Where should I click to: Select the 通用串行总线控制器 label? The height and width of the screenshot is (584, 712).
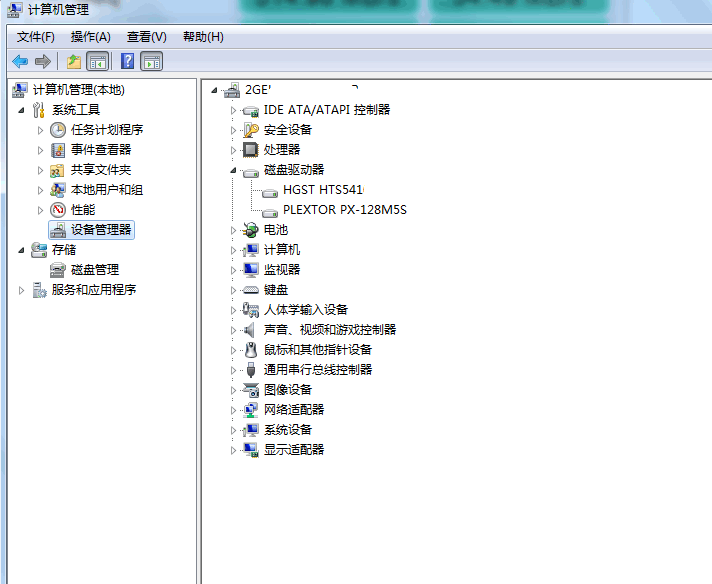[318, 370]
